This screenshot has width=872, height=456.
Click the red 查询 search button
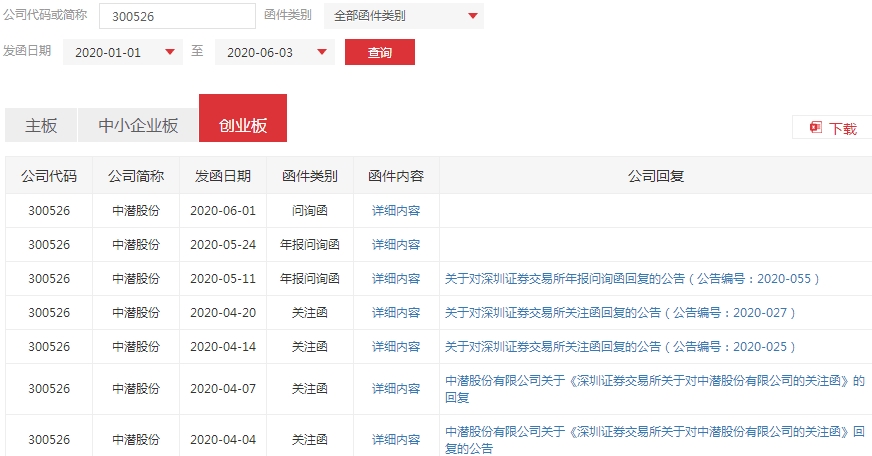coord(379,52)
